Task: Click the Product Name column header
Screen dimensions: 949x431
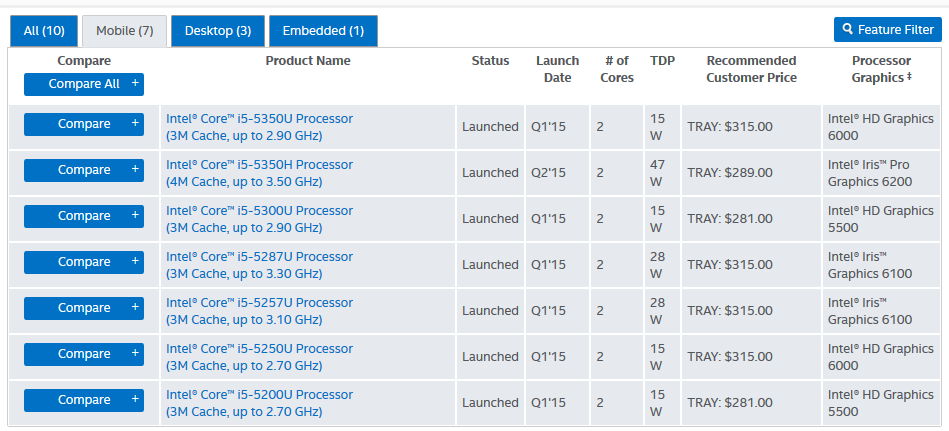Action: [x=308, y=61]
